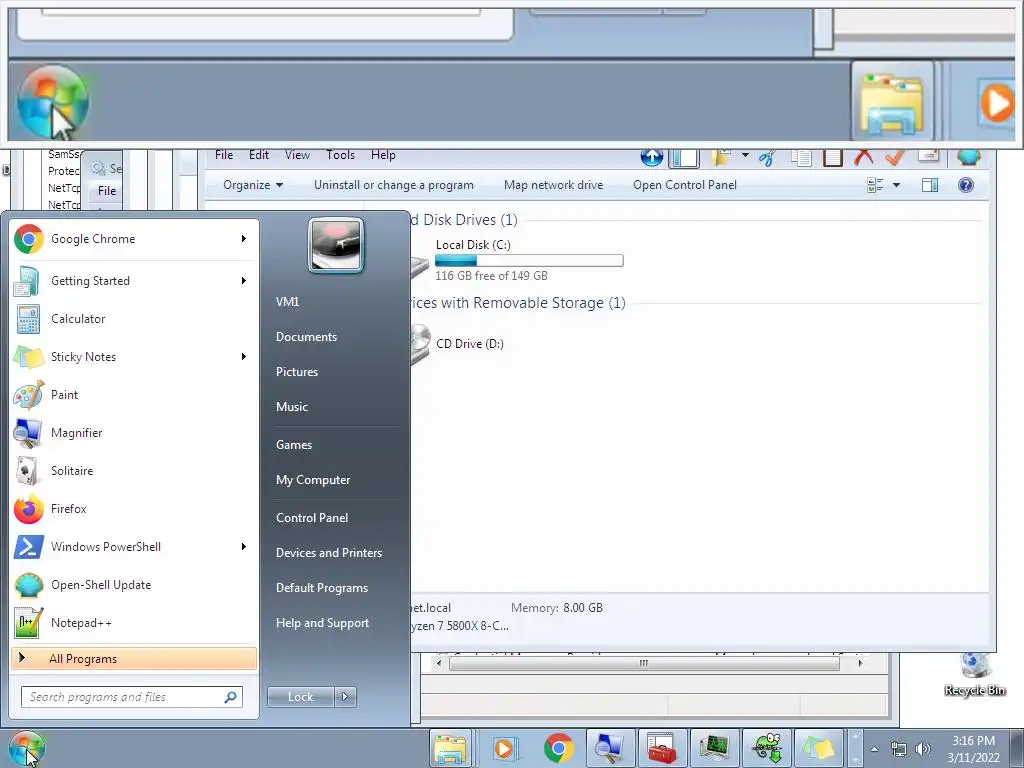
Task: Click Map network drive
Action: (553, 185)
